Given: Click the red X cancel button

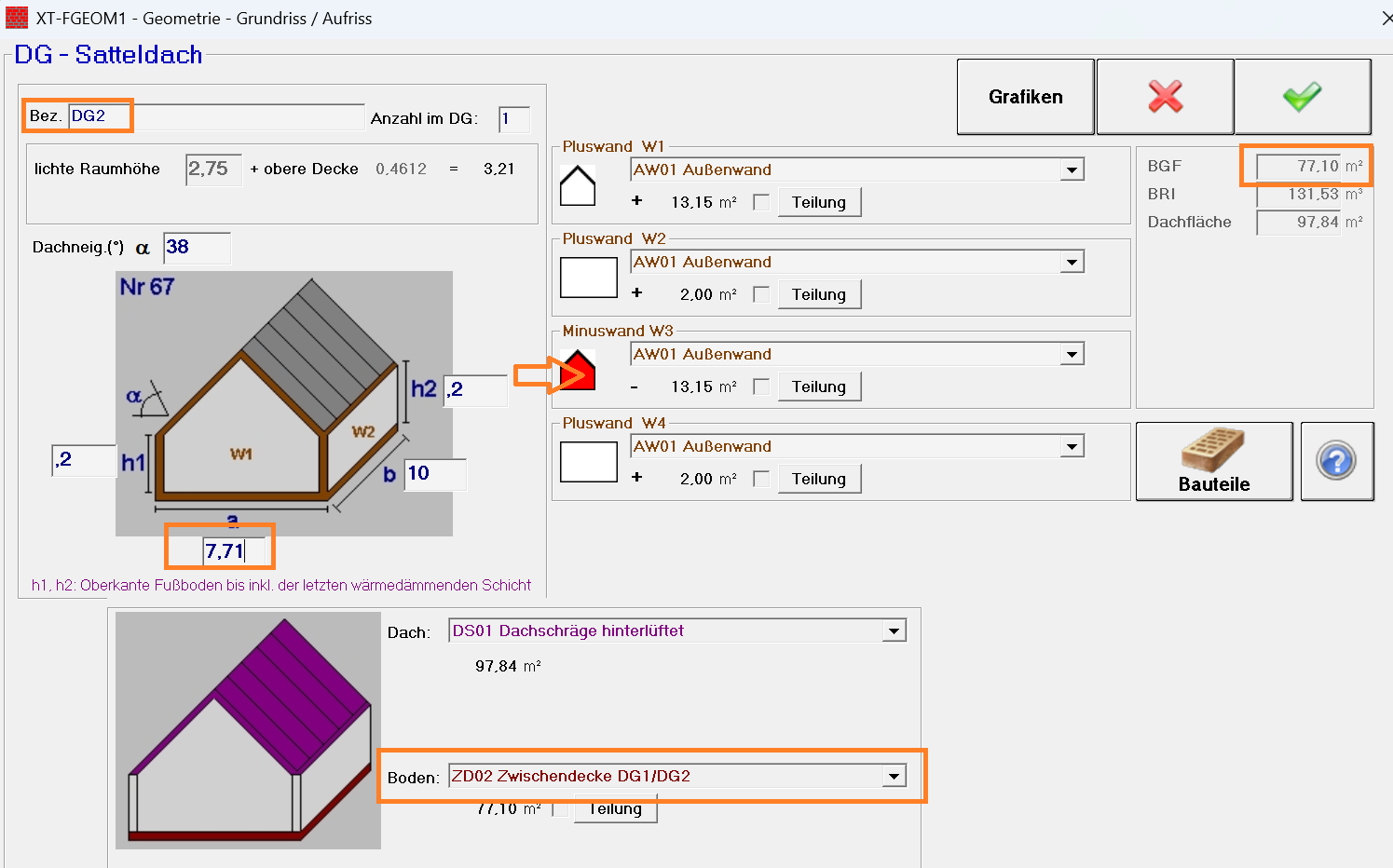Looking at the screenshot, I should pos(1165,97).
